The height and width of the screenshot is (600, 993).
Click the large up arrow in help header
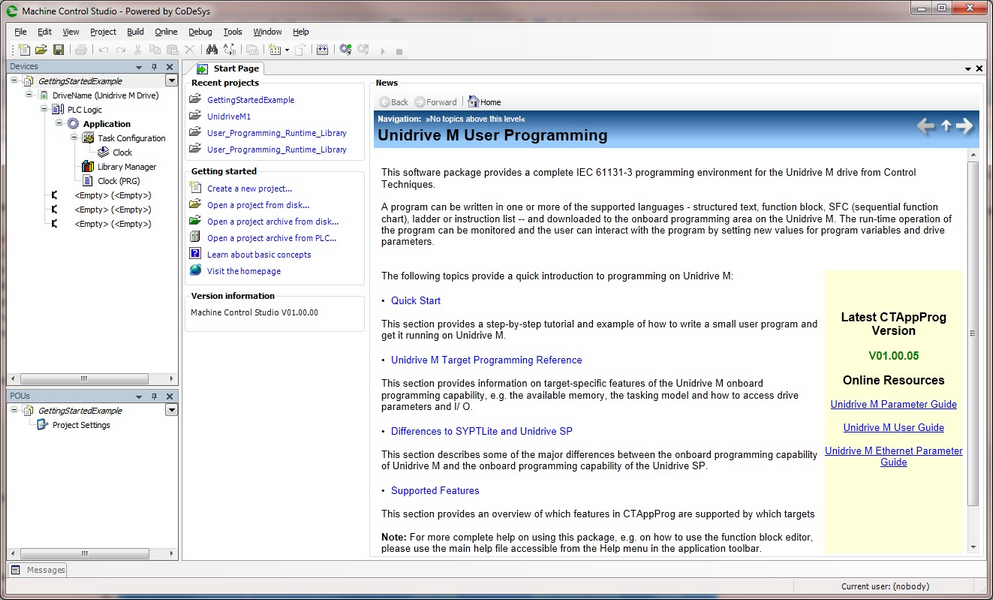pos(946,125)
